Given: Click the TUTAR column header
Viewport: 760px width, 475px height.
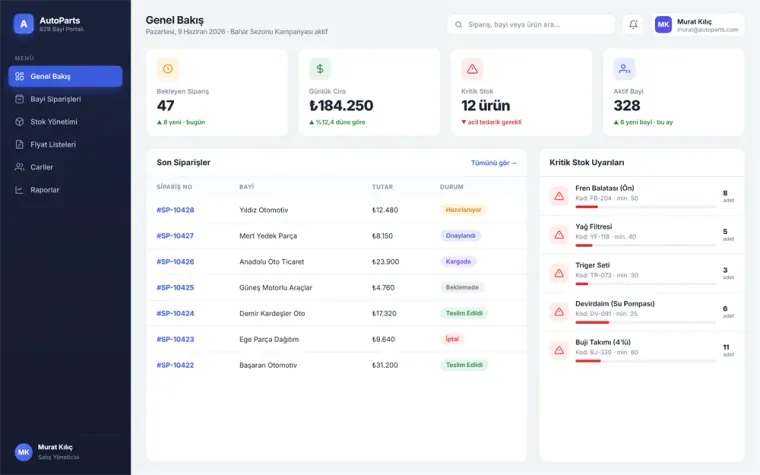Looking at the screenshot, I should click(x=382, y=187).
